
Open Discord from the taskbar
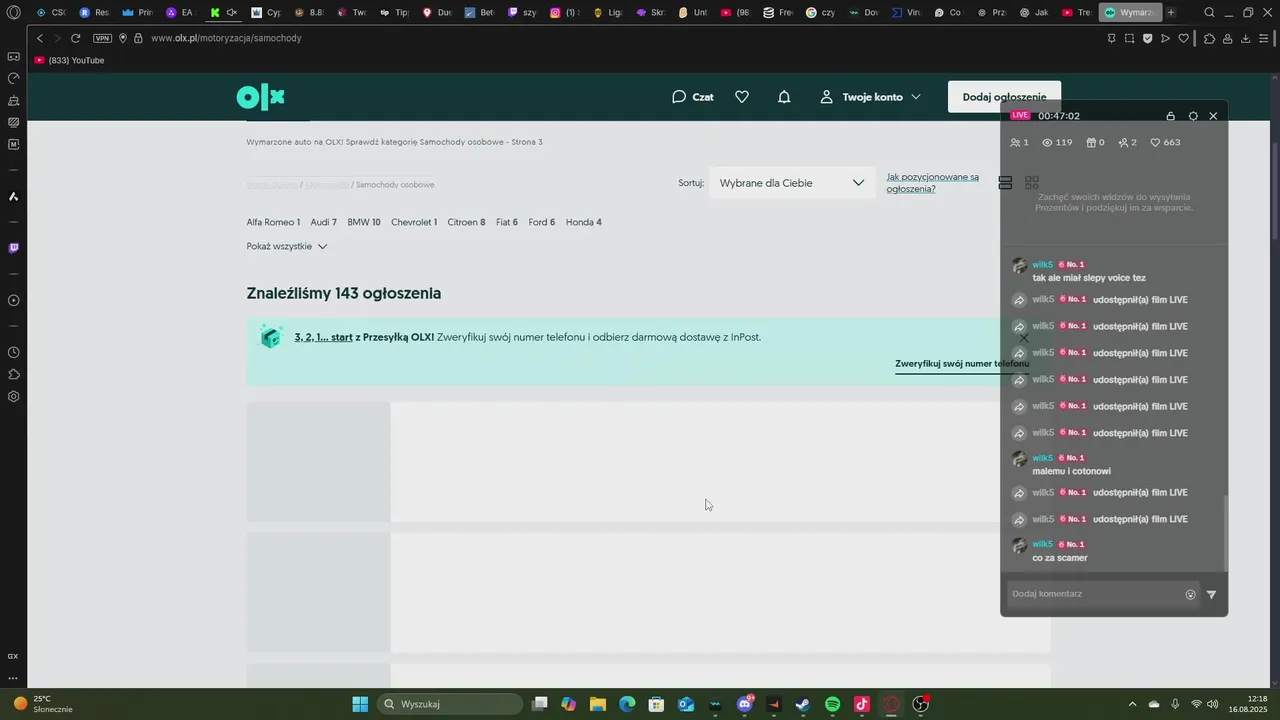point(745,704)
